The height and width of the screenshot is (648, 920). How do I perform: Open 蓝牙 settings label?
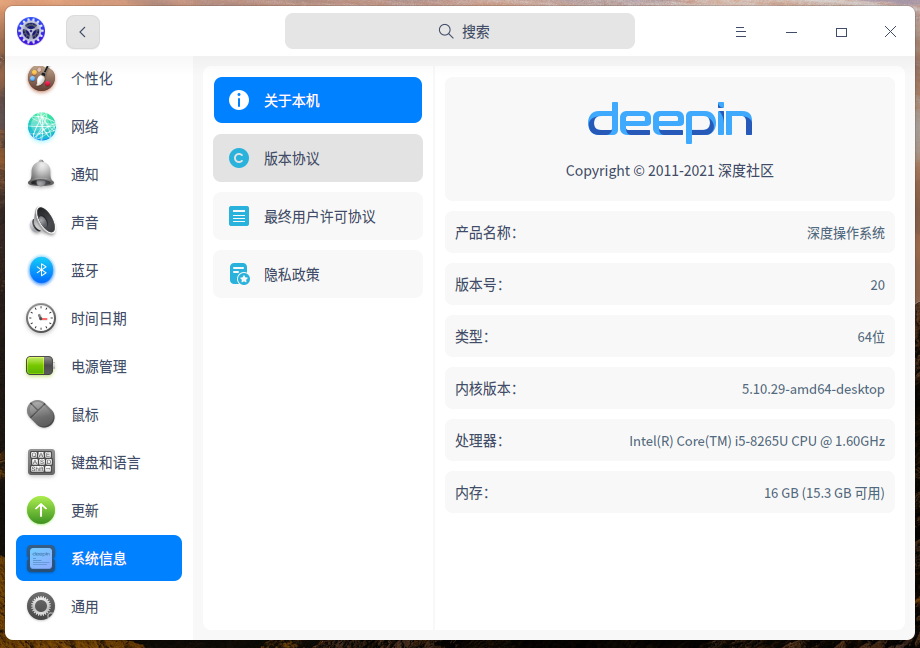85,271
